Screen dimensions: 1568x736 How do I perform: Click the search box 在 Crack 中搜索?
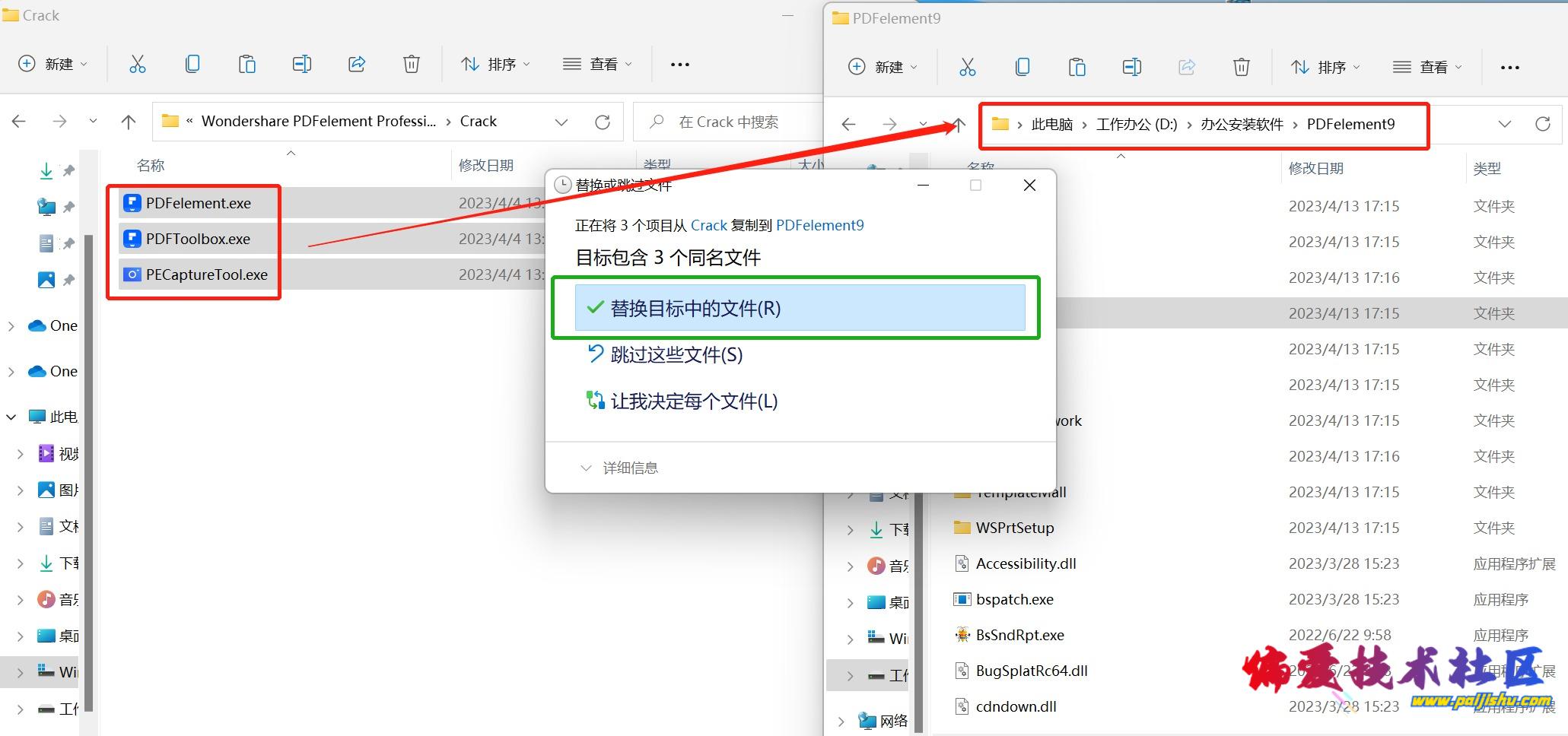[727, 122]
